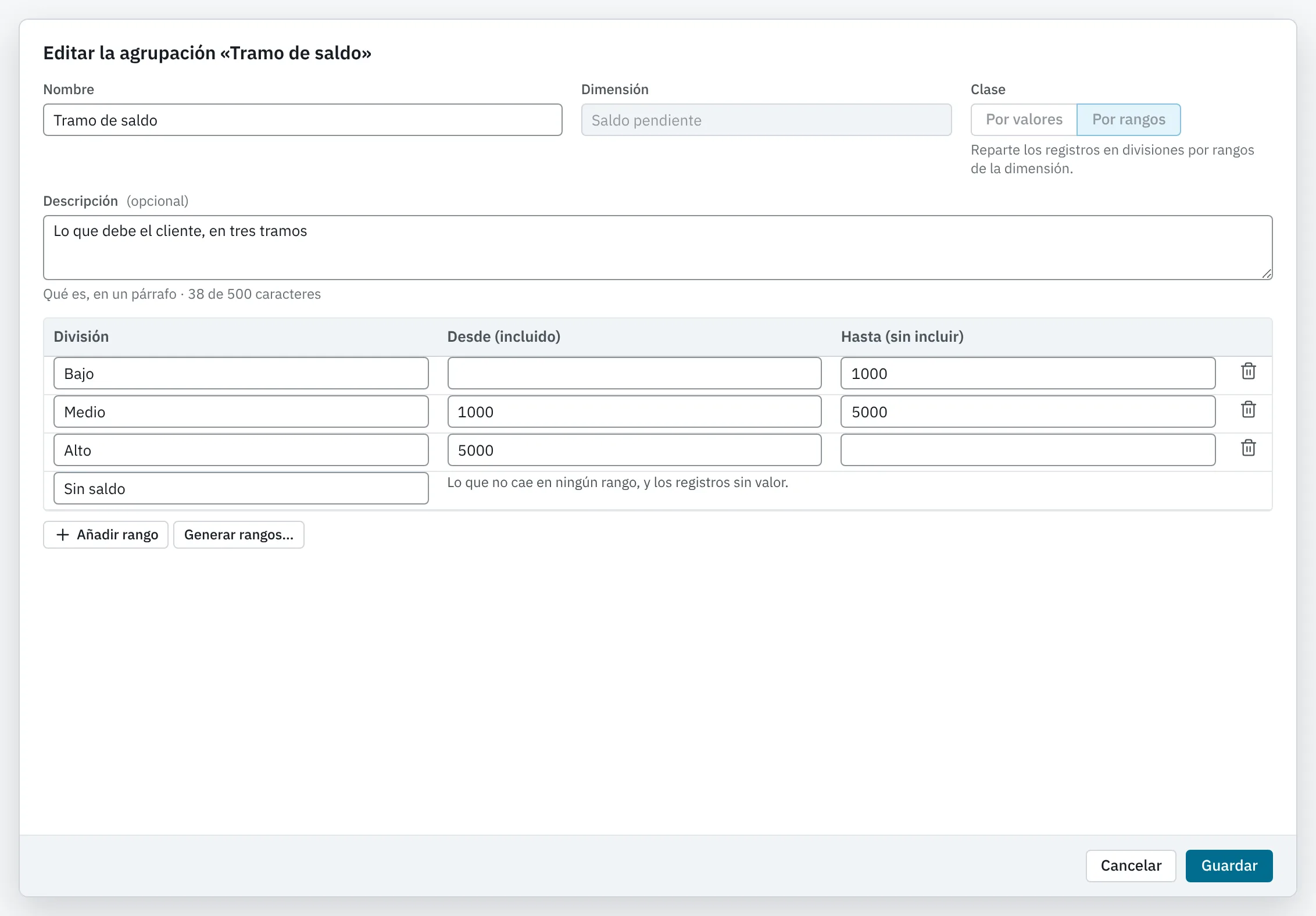1316x916 pixels.
Task: Click the empty Desde field for Bajo
Action: point(634,373)
